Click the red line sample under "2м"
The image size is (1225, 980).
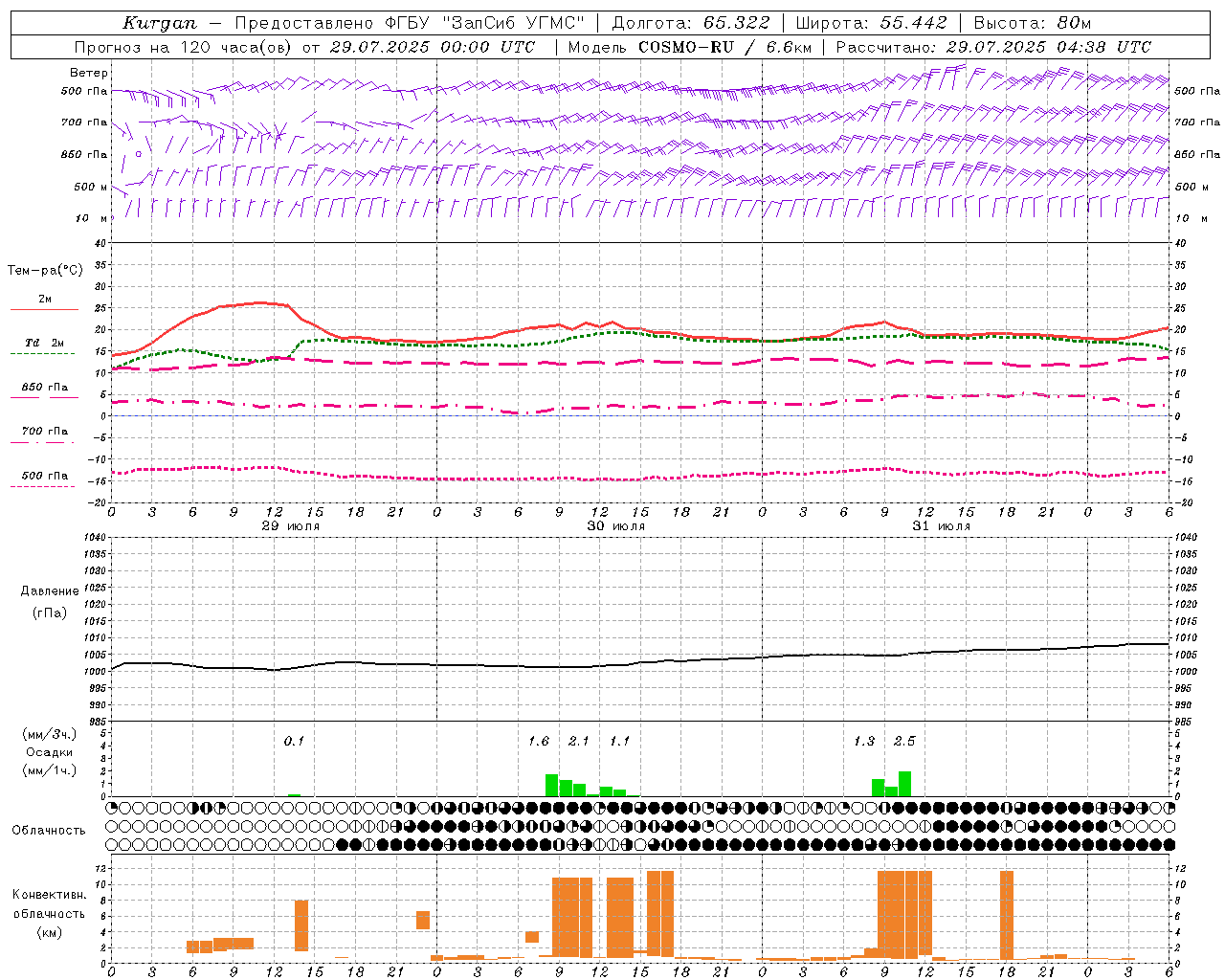pyautogui.click(x=44, y=309)
